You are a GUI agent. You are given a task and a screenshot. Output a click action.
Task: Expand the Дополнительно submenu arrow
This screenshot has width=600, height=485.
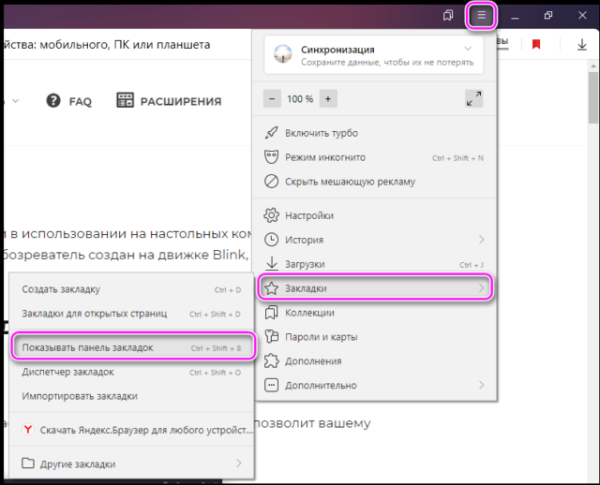[481, 385]
